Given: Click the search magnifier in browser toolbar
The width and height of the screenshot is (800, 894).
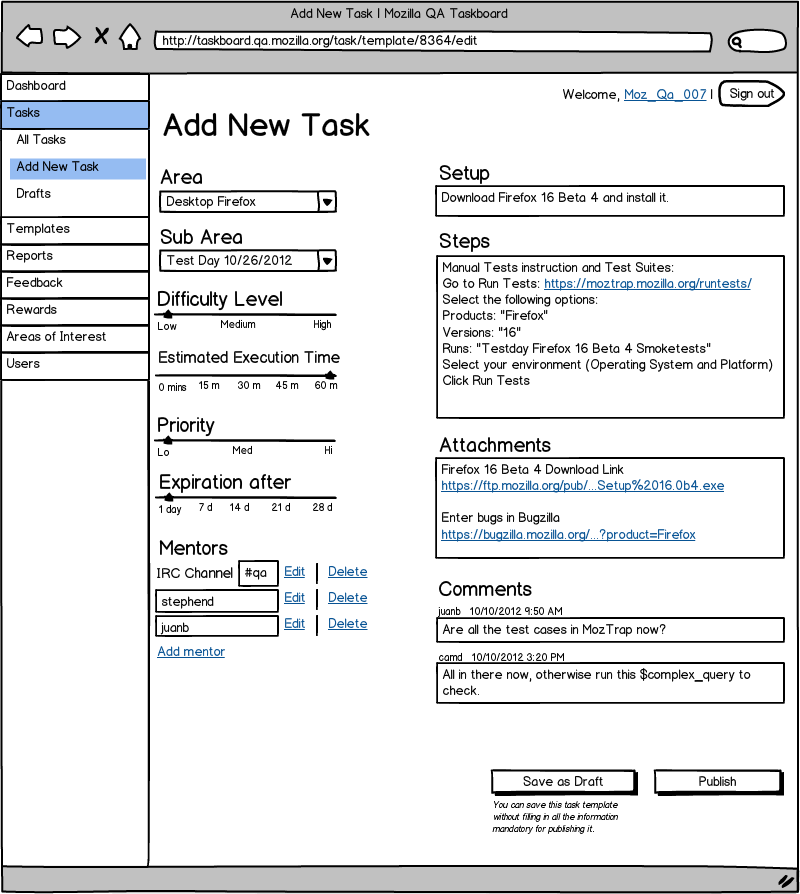Looking at the screenshot, I should pos(737,42).
